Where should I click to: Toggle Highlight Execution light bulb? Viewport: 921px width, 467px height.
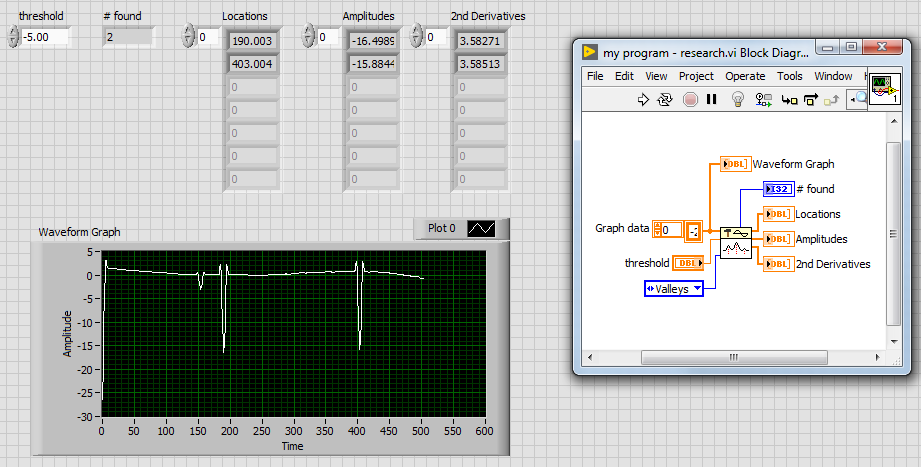click(738, 99)
